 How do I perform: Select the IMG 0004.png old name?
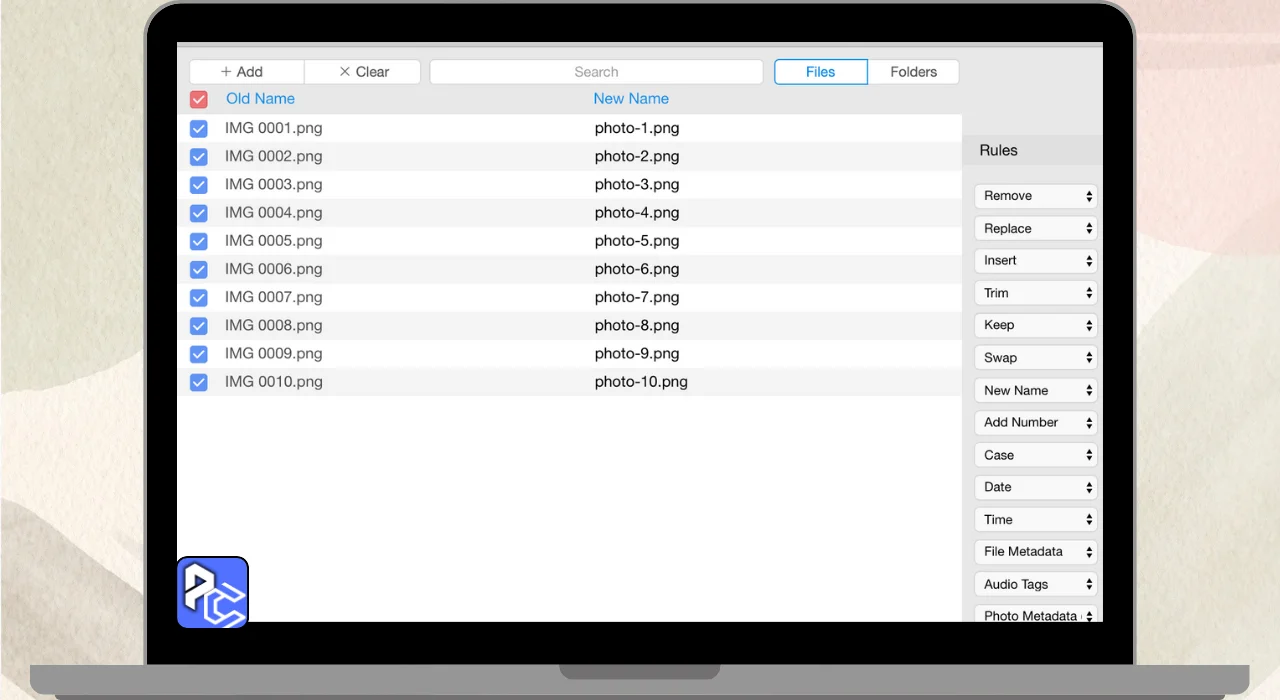273,213
